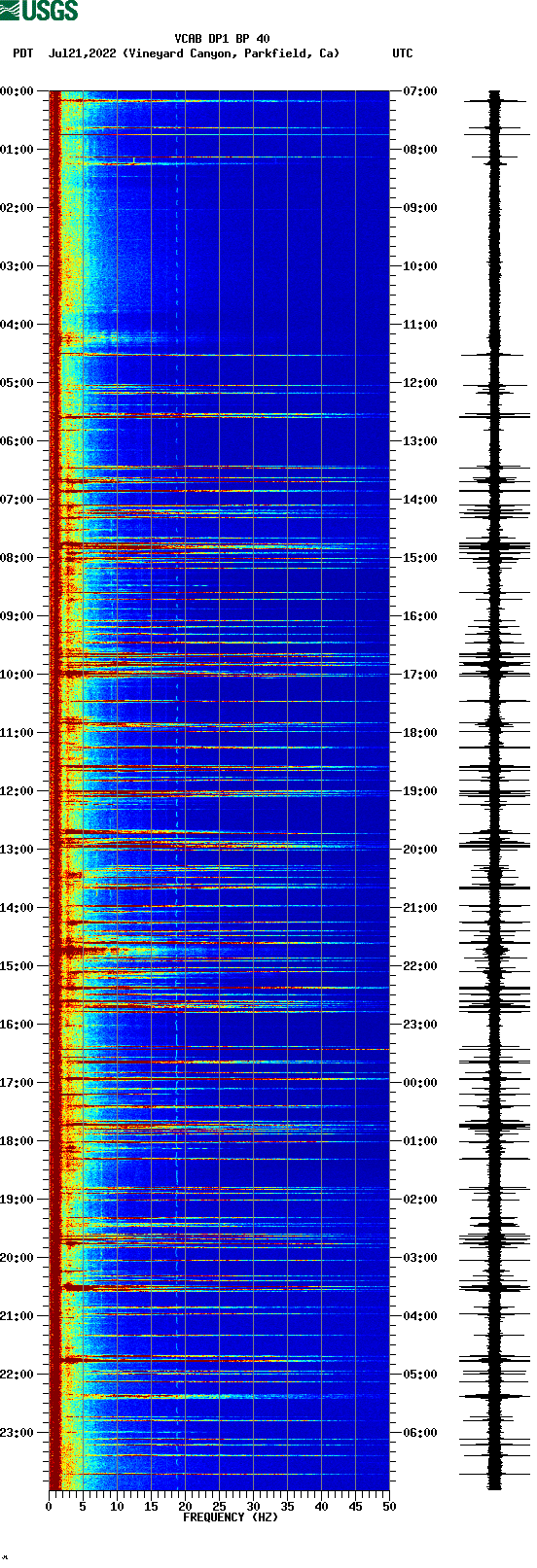Viewport: 537px width, 1568px height.
Task: Click the 12:00 UTC time label
Action: point(420,383)
